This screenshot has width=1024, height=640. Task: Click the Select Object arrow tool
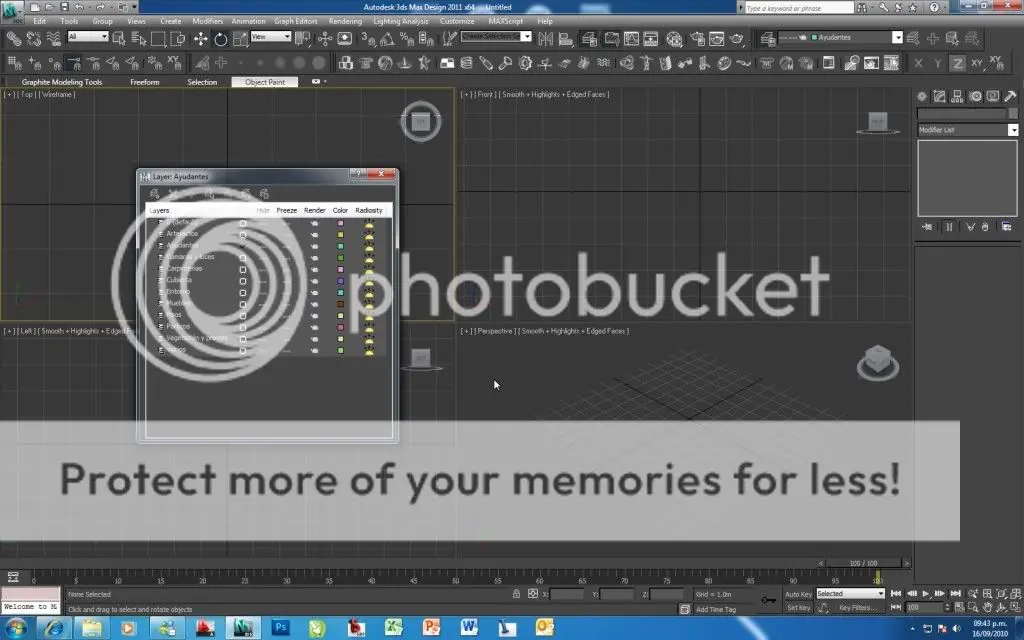(x=118, y=39)
